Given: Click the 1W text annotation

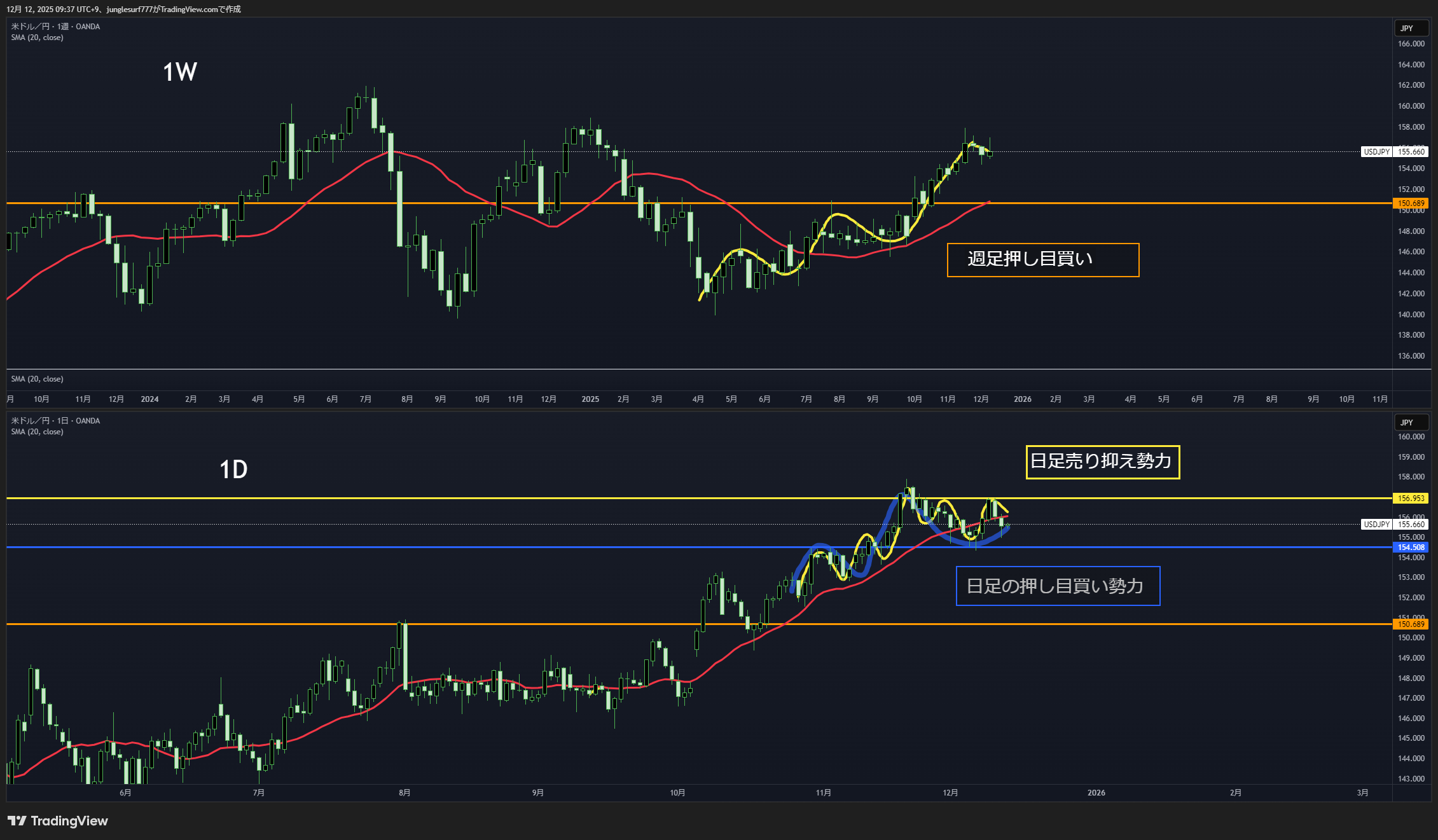Looking at the screenshot, I should (180, 72).
